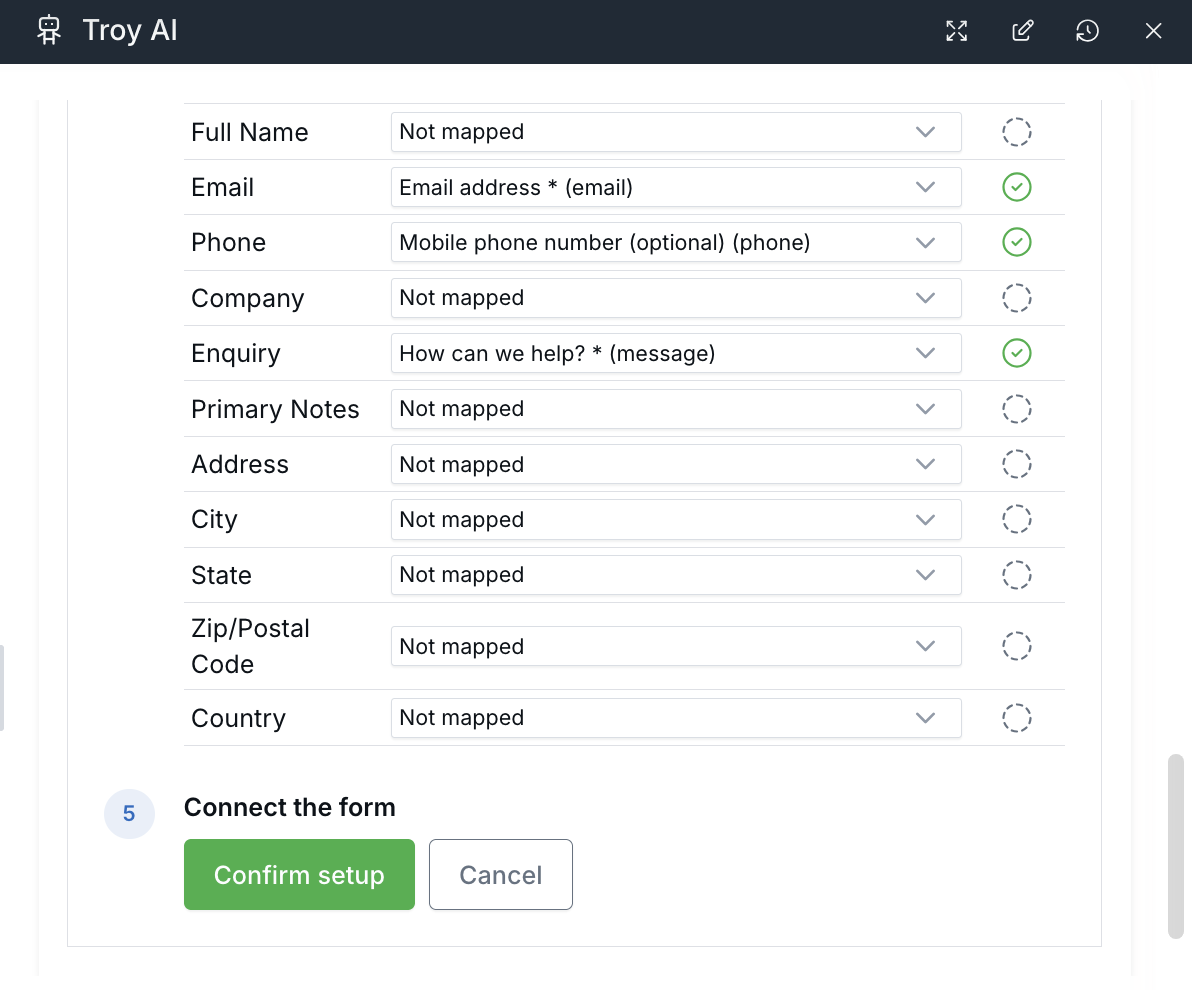Click the Cancel button

point(501,874)
